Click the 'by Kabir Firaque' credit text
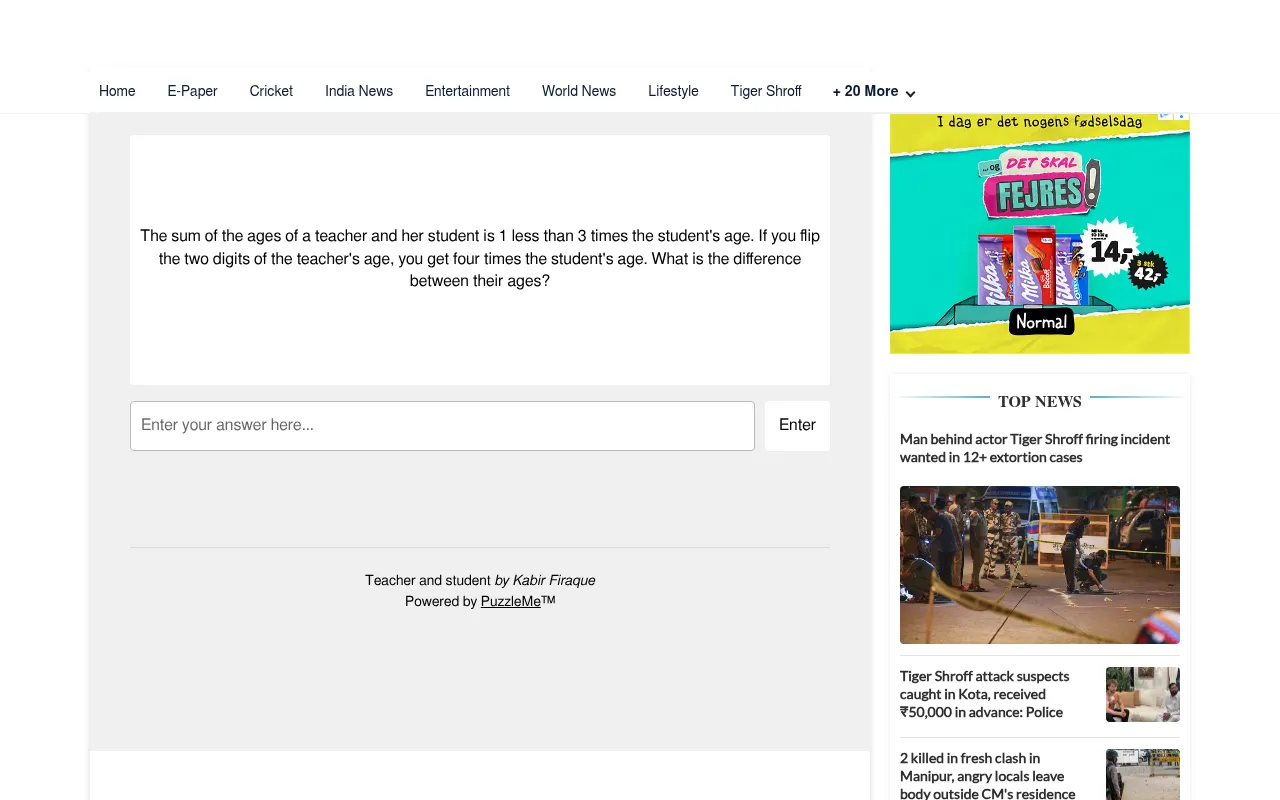The height and width of the screenshot is (800, 1280). point(545,580)
